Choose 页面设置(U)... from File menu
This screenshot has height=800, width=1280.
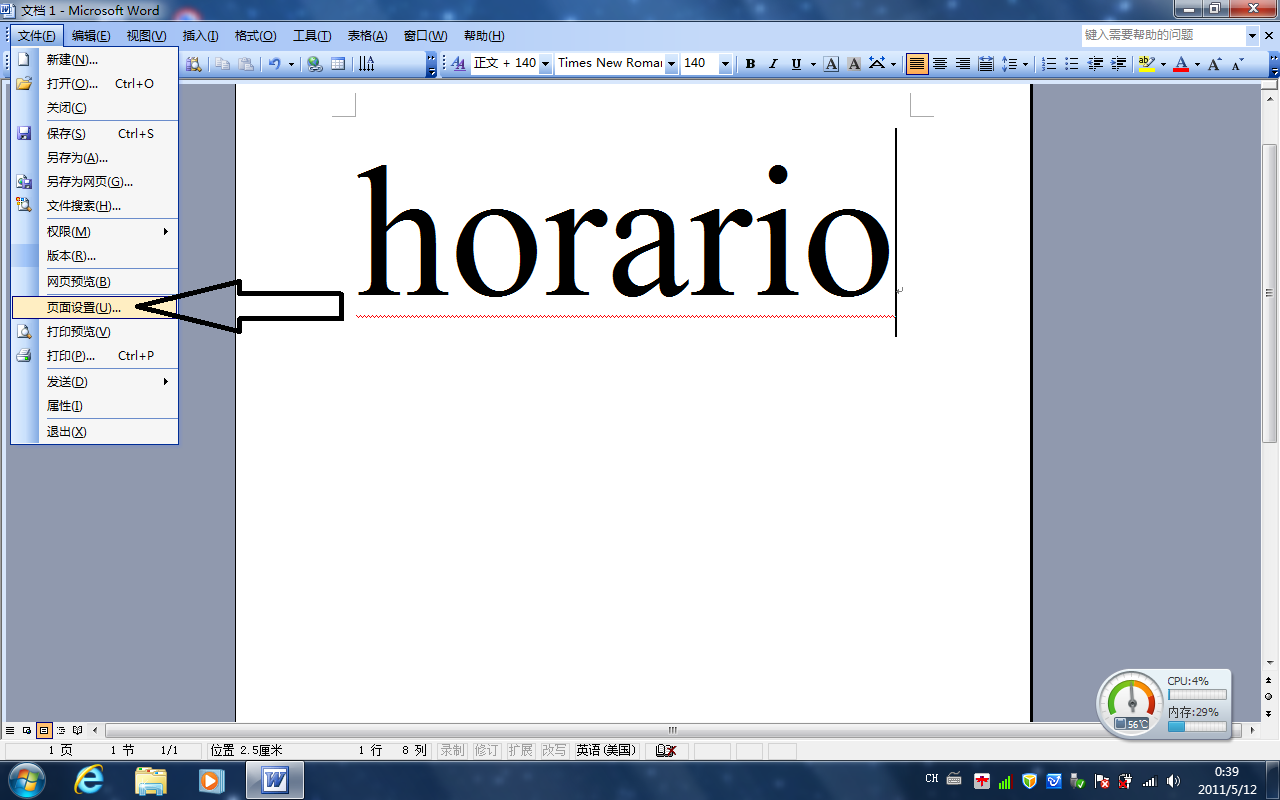pyautogui.click(x=84, y=307)
